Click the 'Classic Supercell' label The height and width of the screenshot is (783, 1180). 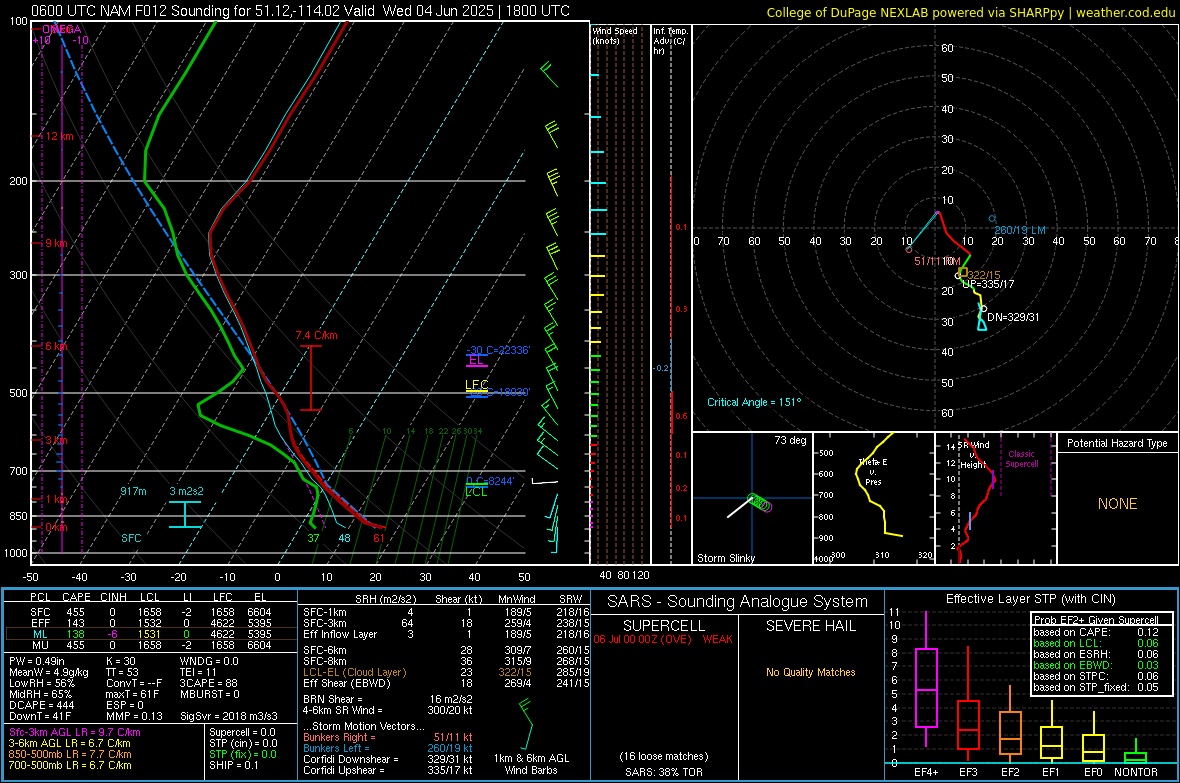pos(1022,459)
